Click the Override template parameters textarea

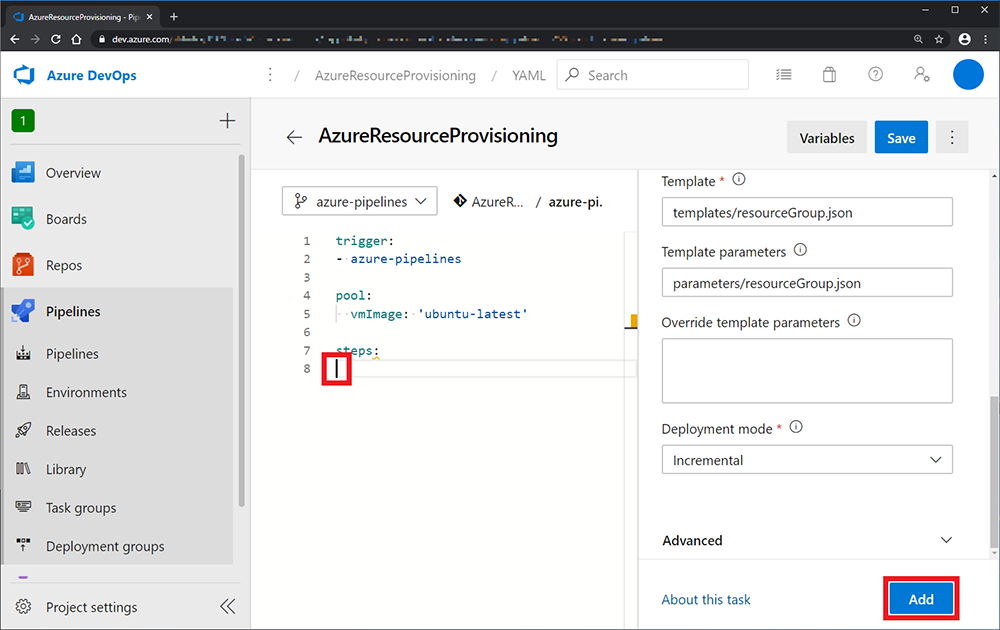[x=807, y=370]
